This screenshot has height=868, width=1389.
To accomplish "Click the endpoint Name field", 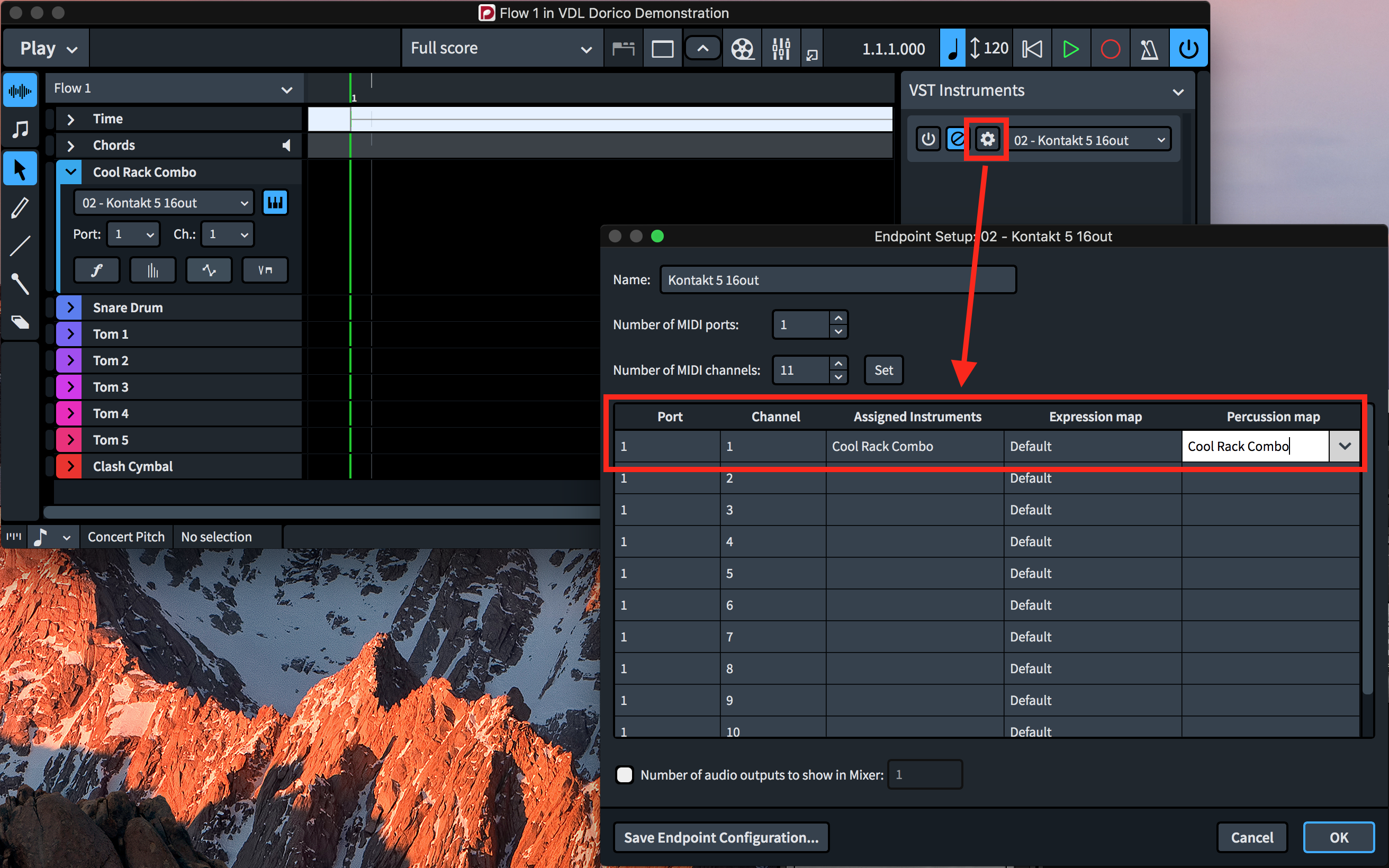I will click(837, 279).
